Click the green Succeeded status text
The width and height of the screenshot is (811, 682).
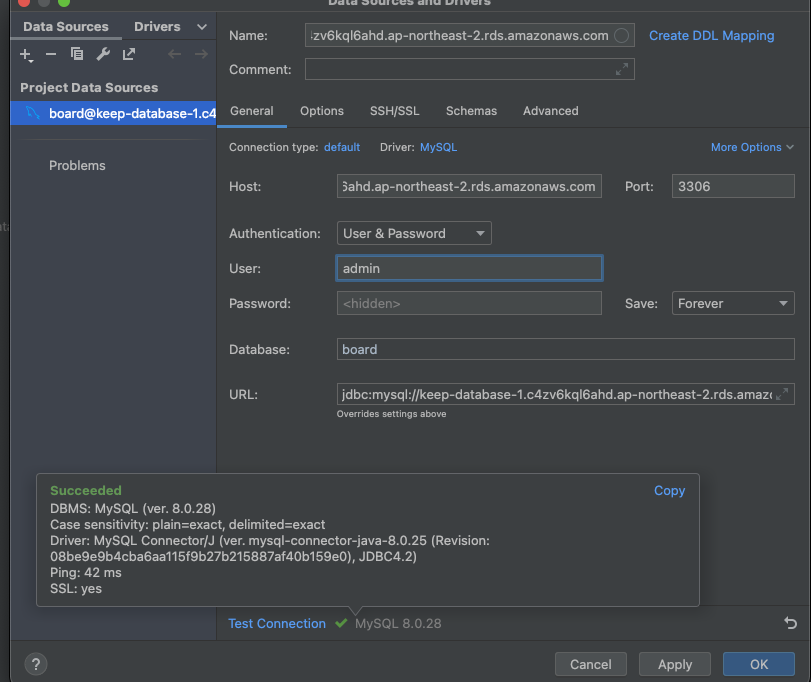click(86, 490)
